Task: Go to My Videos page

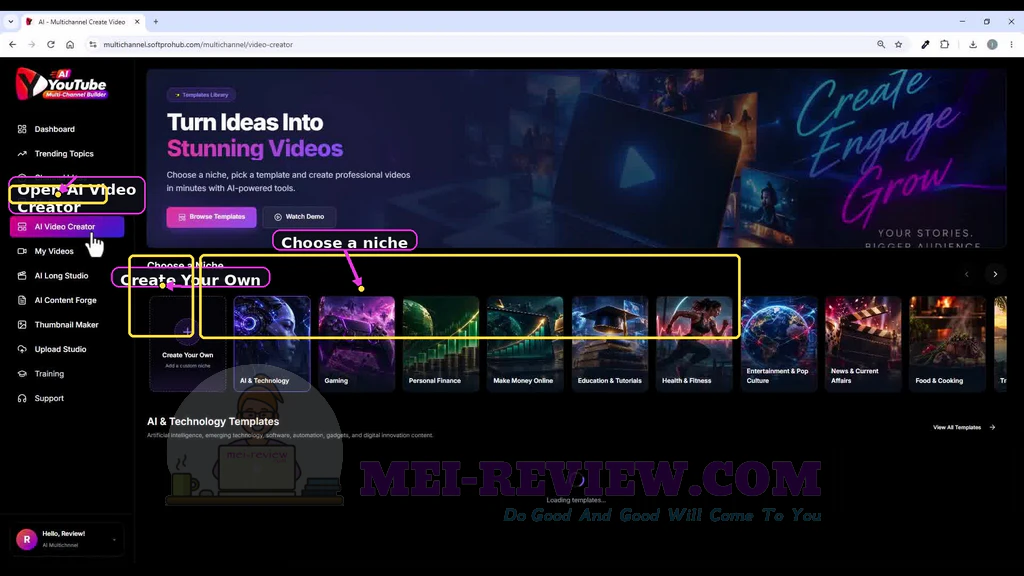Action: pos(54,251)
